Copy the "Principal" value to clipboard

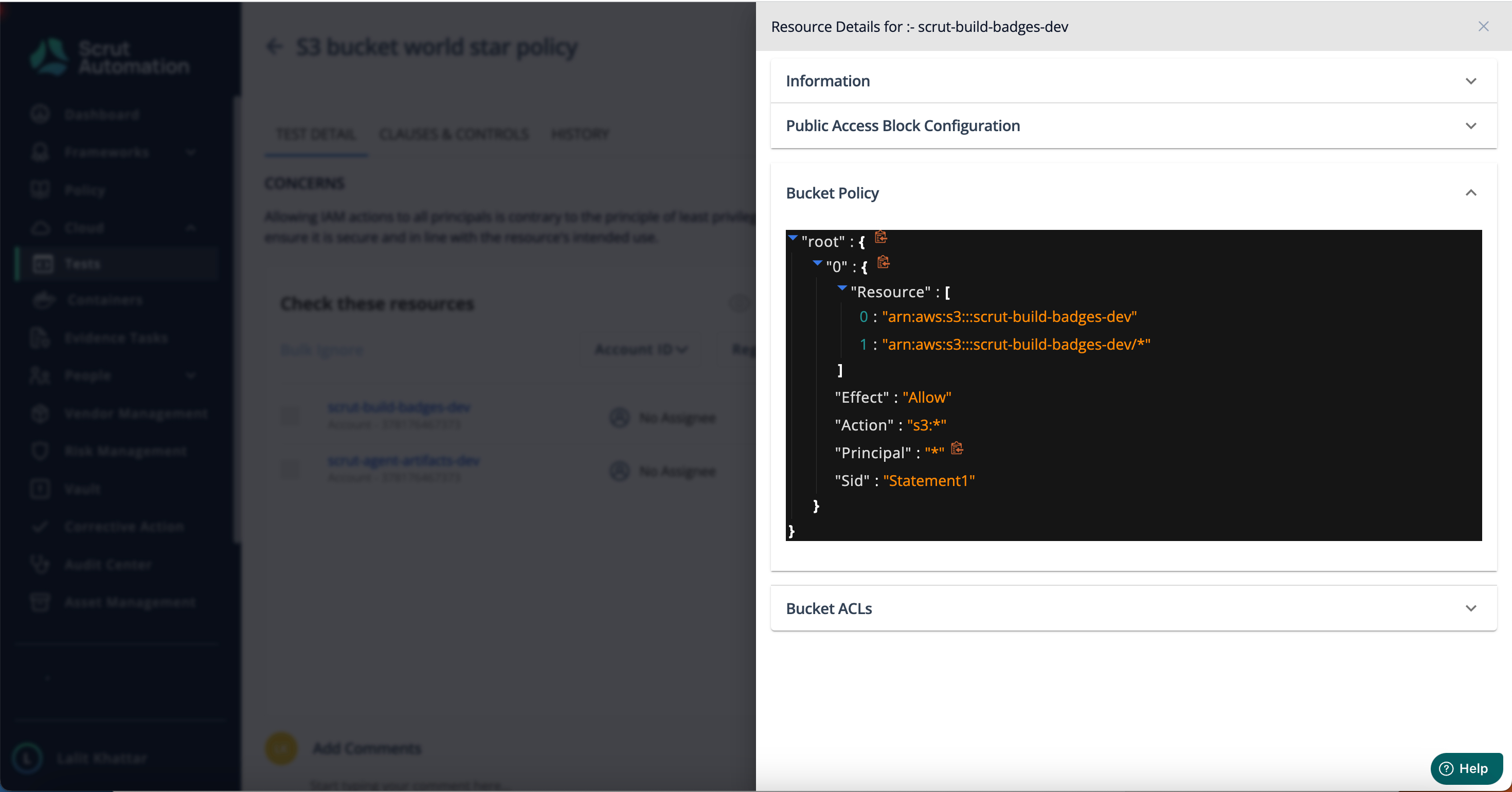(x=957, y=448)
